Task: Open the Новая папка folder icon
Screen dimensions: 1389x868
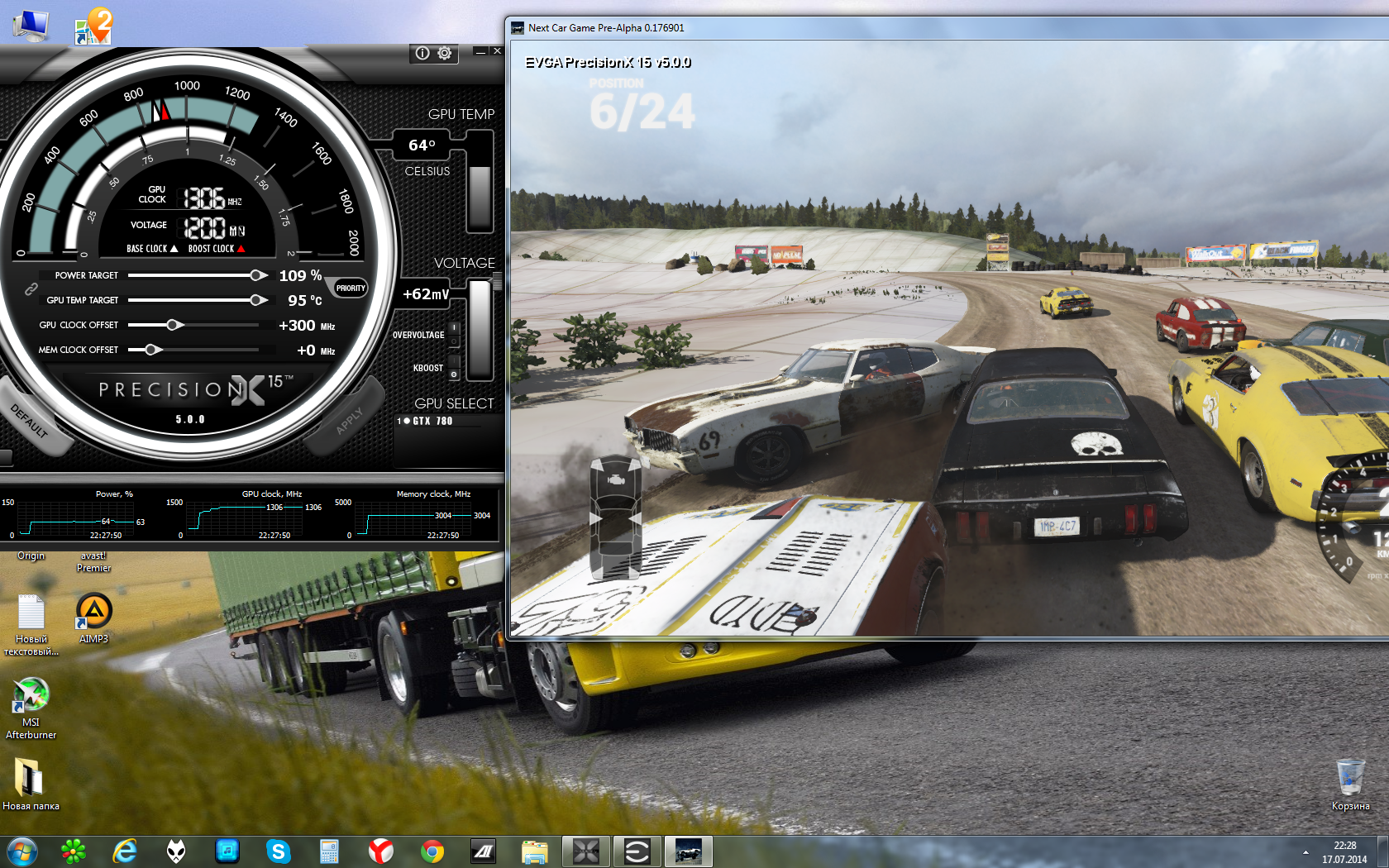Action: 31,785
